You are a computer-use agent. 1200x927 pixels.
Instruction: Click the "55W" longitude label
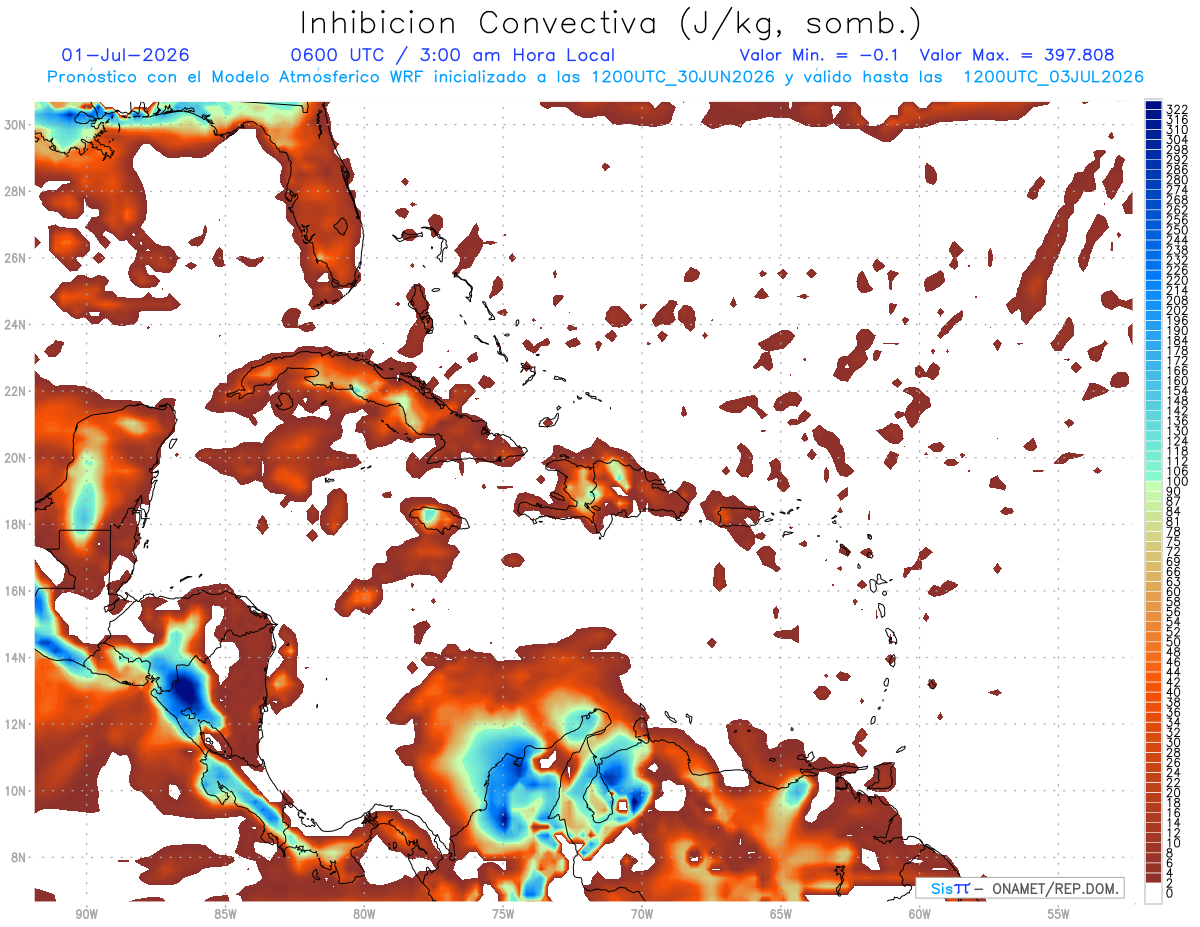point(1059,914)
